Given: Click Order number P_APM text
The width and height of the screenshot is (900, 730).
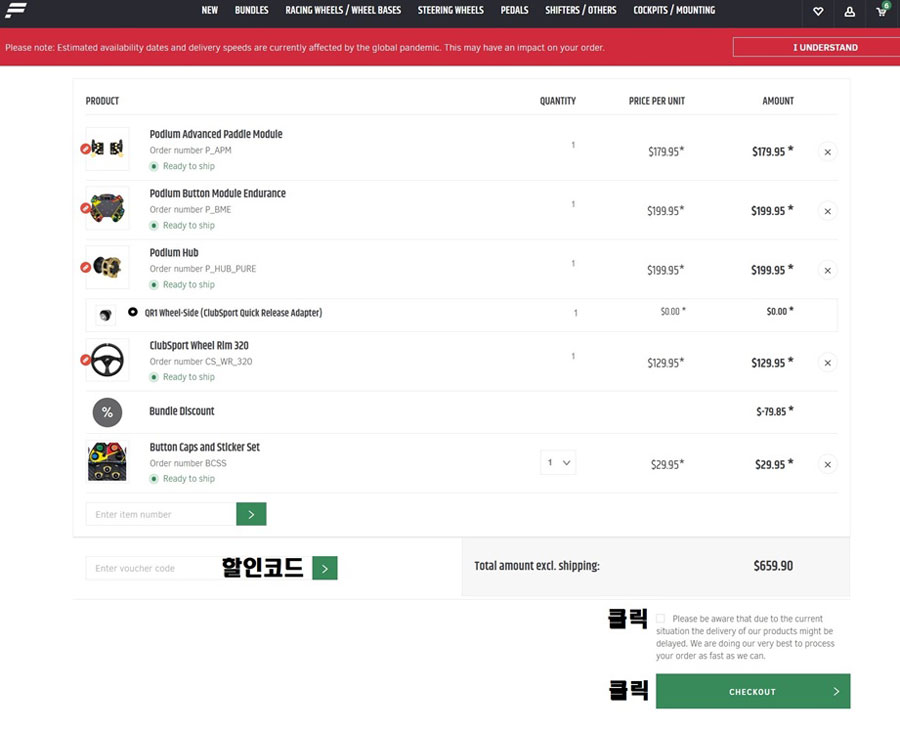Looking at the screenshot, I should [191, 150].
